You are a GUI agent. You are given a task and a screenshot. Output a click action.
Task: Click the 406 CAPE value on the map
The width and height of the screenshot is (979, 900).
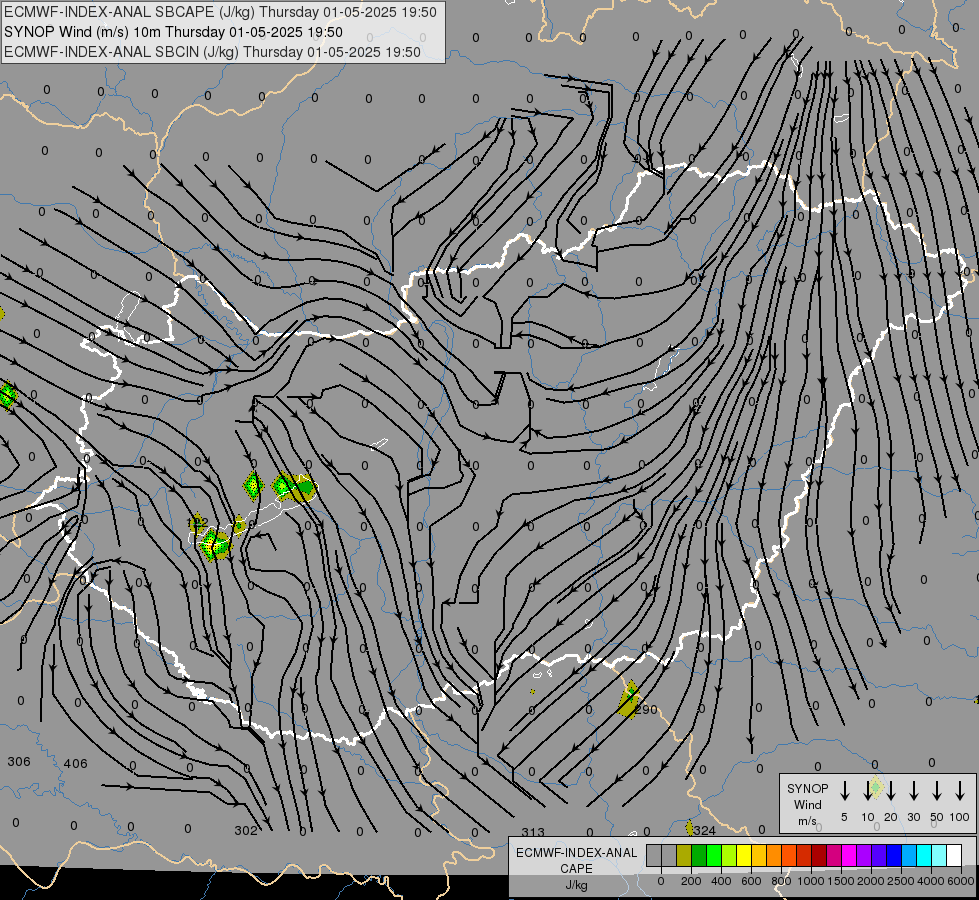(76, 763)
